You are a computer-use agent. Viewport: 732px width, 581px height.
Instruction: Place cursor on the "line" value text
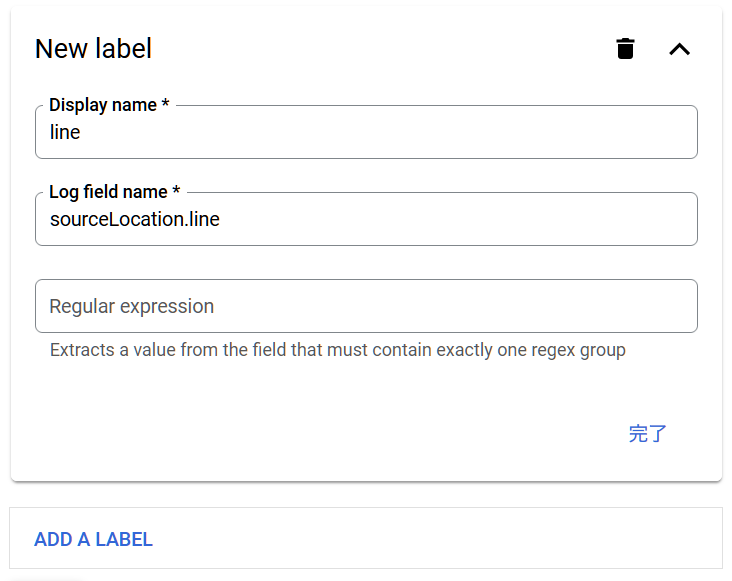(x=65, y=132)
